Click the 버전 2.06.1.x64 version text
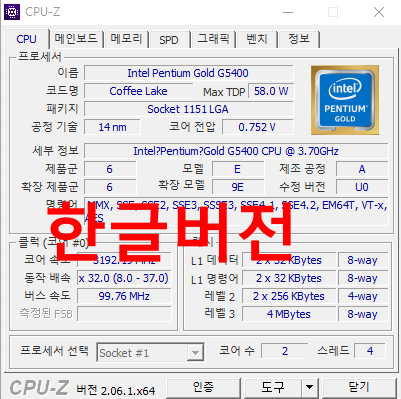The height and width of the screenshot is (399, 401). (x=116, y=390)
